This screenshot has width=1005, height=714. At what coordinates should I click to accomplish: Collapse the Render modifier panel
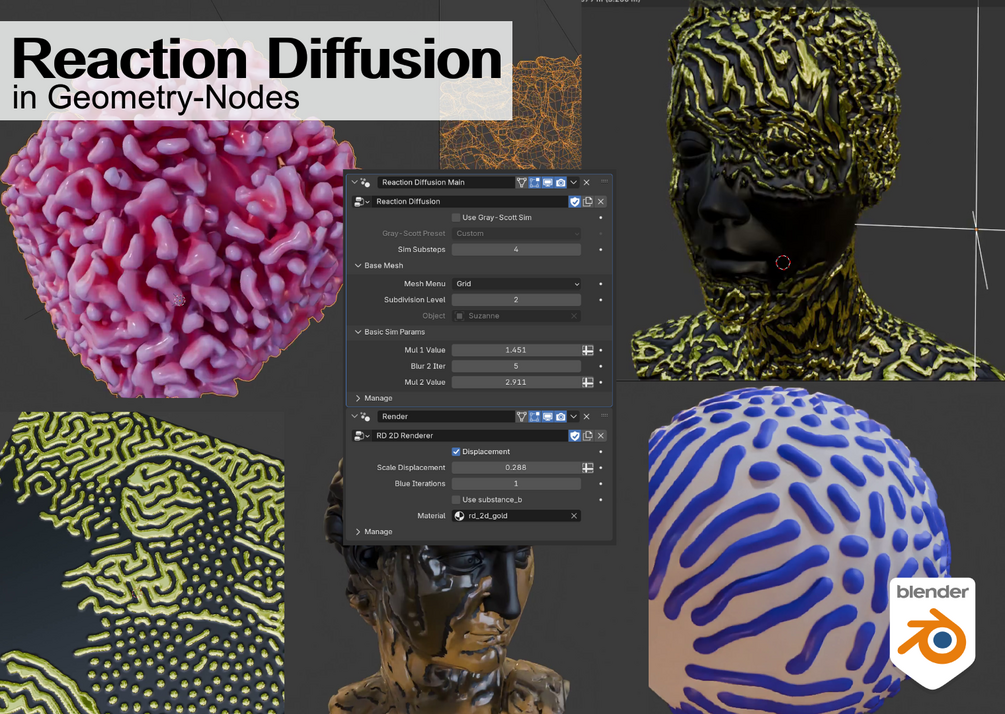pos(354,416)
